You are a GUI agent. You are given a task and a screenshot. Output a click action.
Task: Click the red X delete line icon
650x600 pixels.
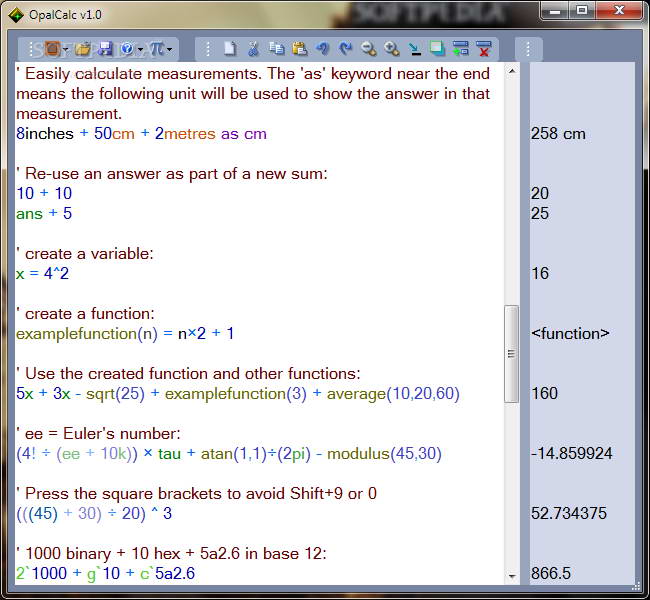tap(484, 49)
